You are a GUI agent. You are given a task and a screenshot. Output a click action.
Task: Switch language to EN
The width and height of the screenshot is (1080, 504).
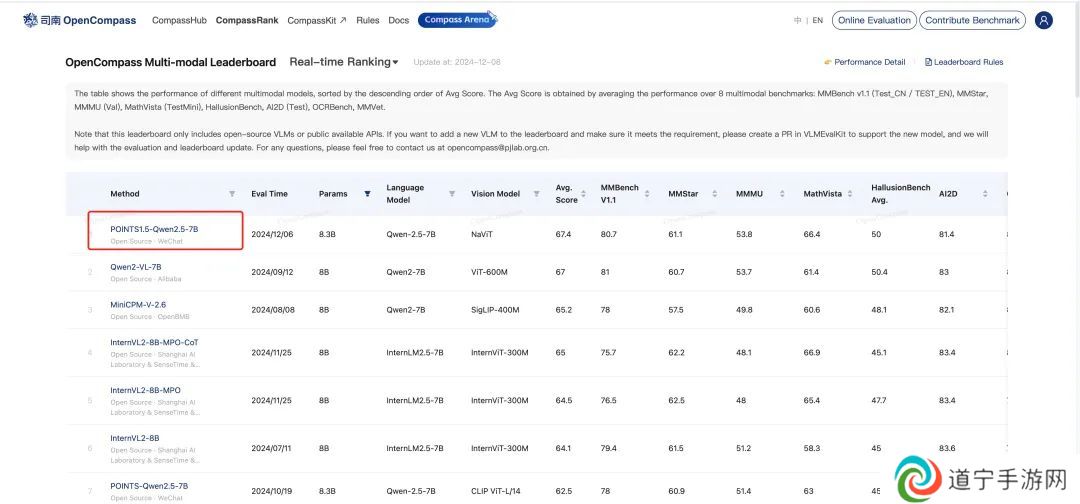pos(818,21)
